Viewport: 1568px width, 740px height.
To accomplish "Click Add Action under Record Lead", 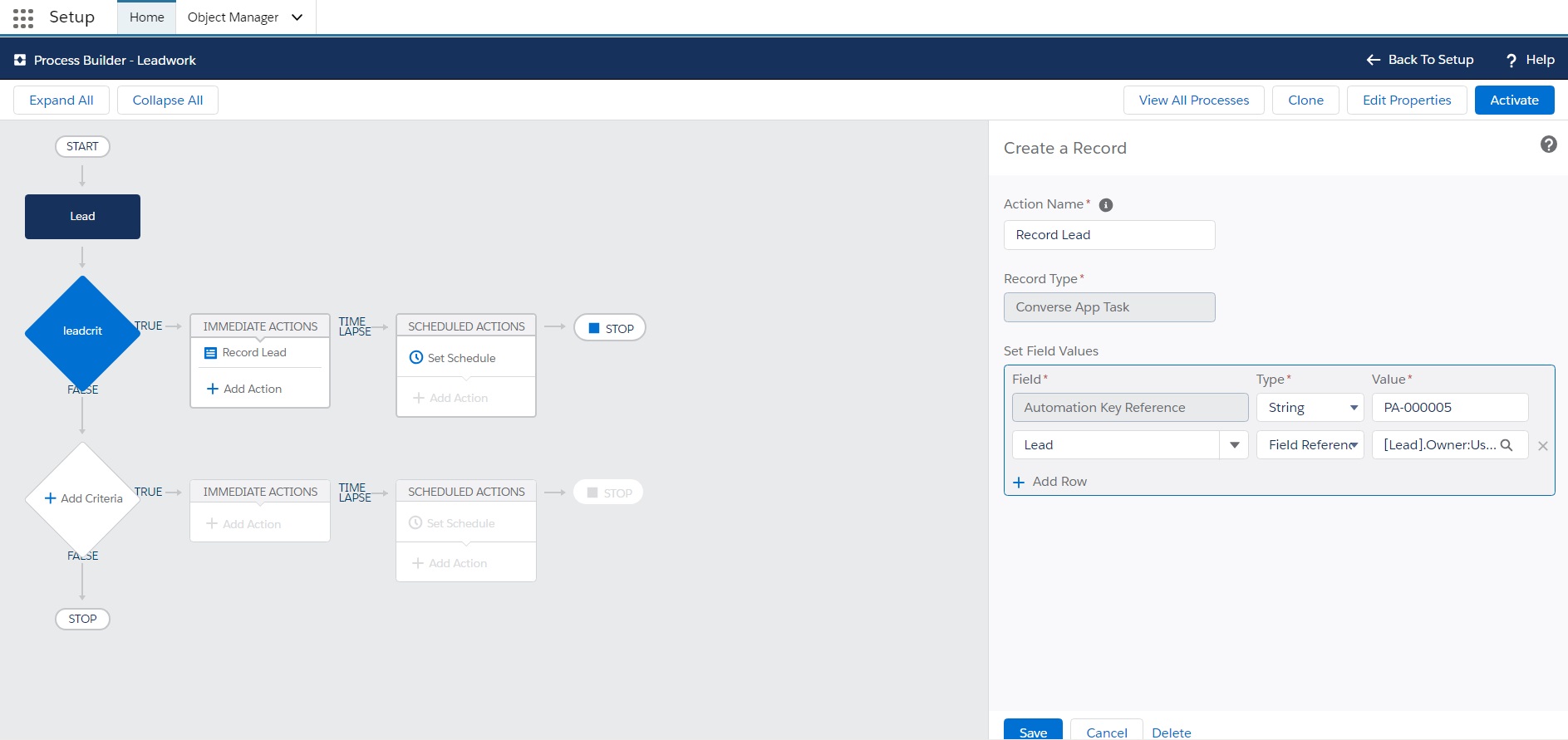I will (253, 389).
